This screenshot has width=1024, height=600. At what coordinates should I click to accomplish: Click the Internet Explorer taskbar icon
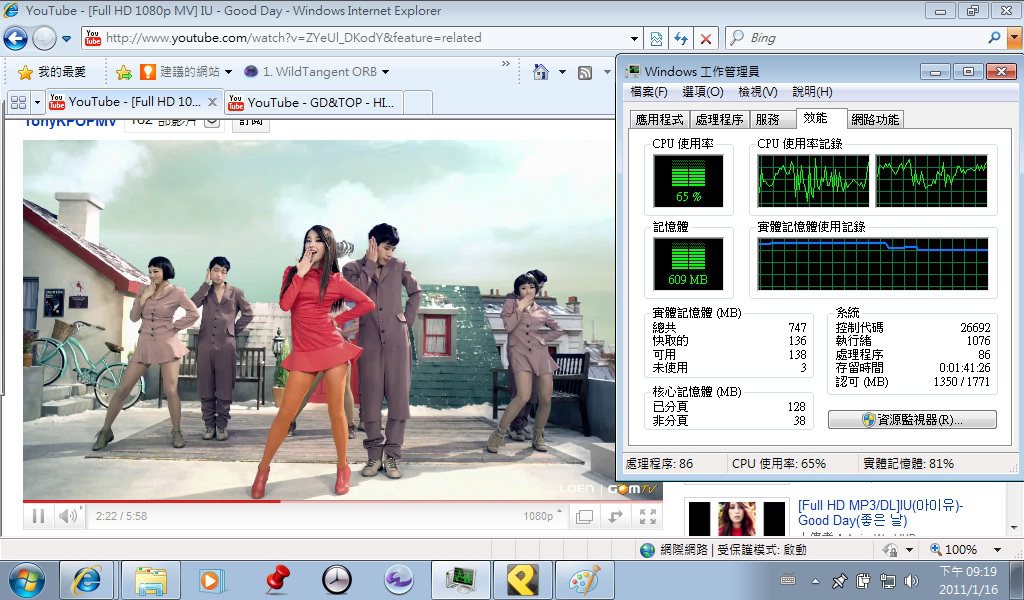(x=87, y=580)
